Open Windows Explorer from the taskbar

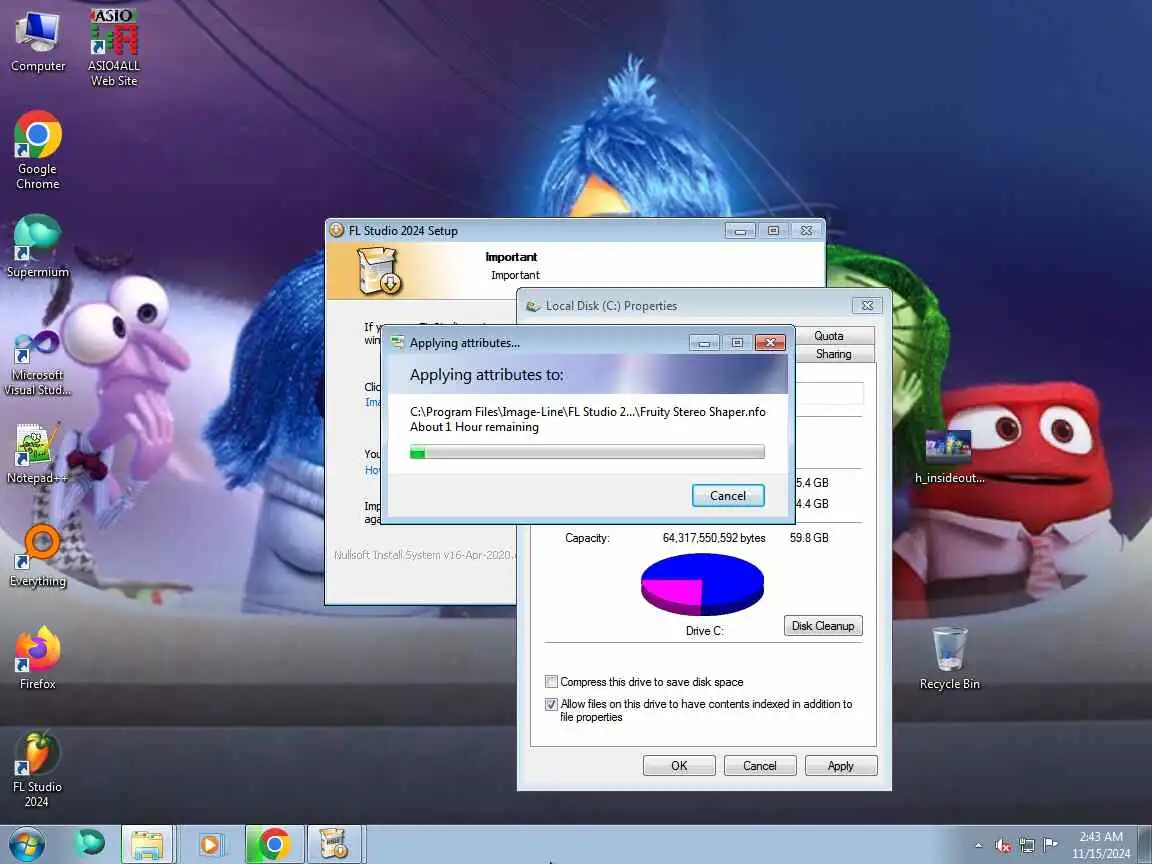147,844
